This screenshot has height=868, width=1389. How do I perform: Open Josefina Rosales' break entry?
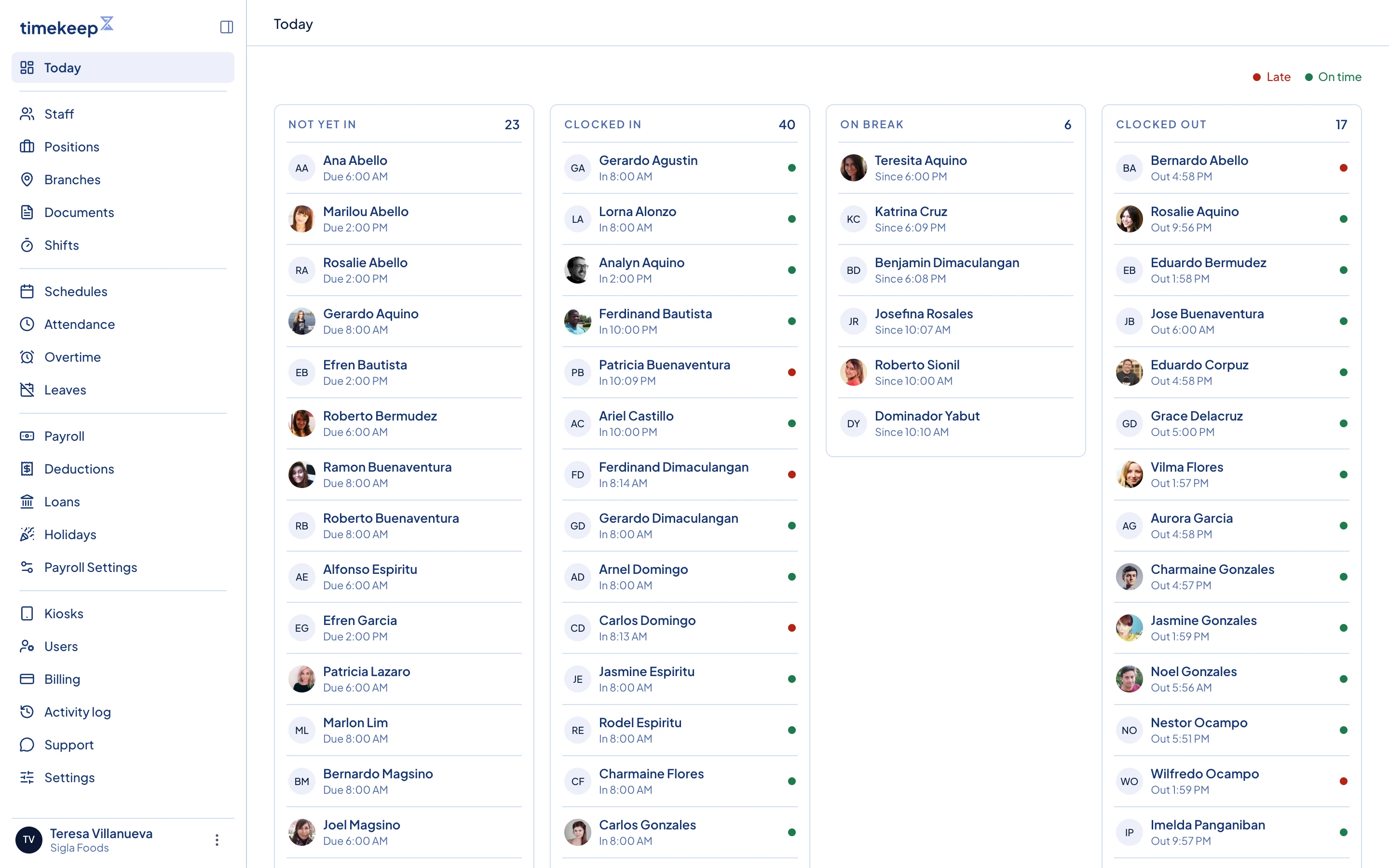tap(955, 321)
